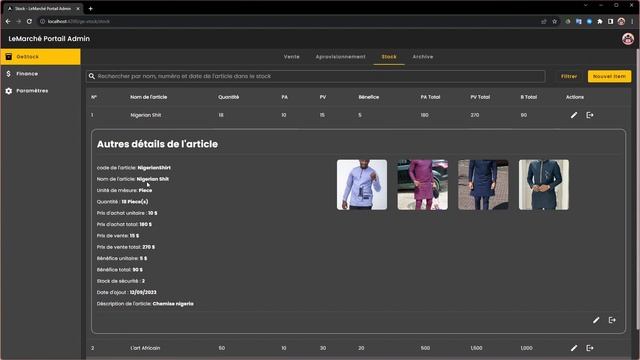640x360 pixels.
Task: Click the Autres détails de l'article heading
Action: (157, 144)
